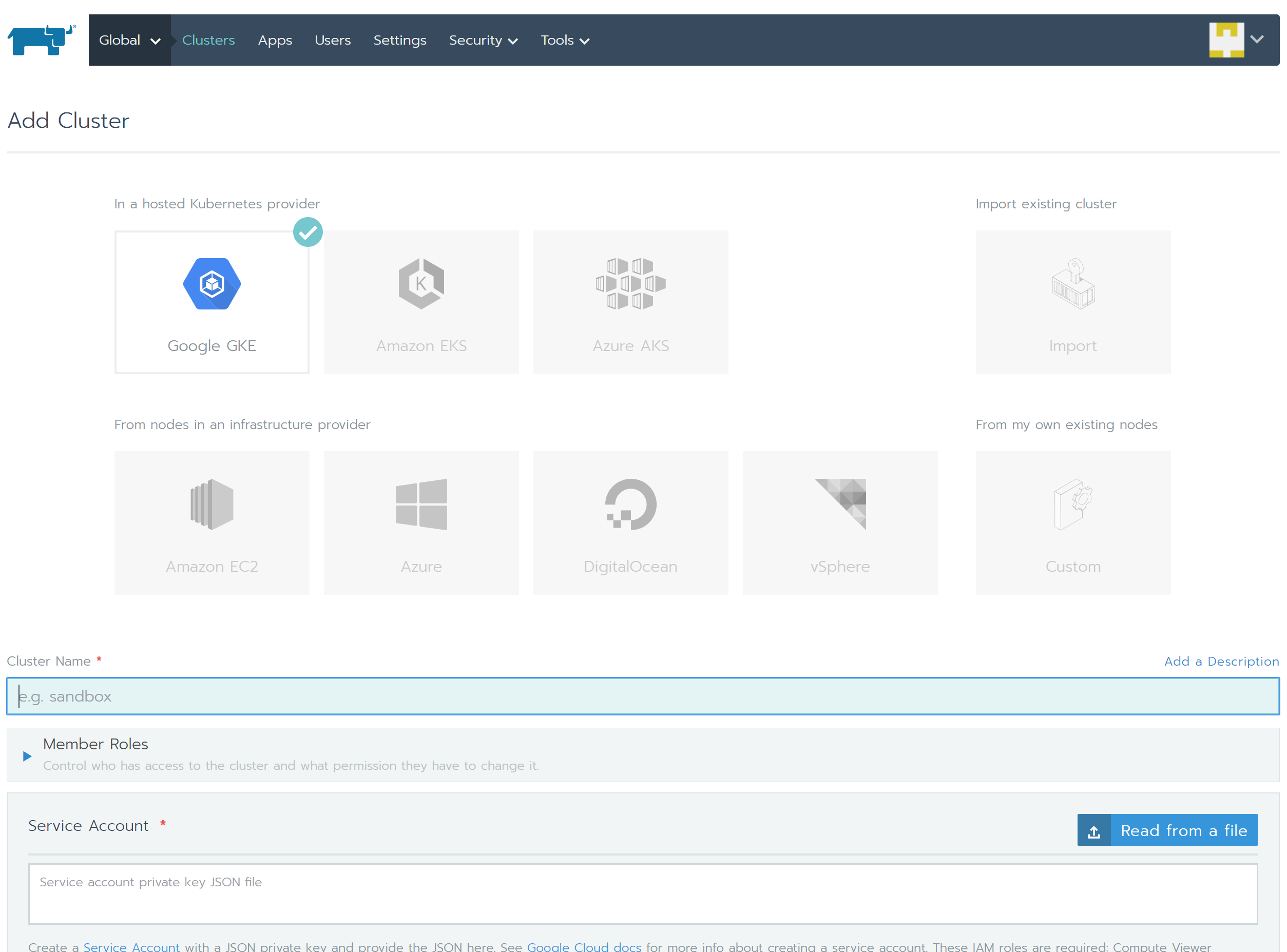Choose the vSphere provider icon
Image resolution: width=1287 pixels, height=952 pixels.
point(840,504)
